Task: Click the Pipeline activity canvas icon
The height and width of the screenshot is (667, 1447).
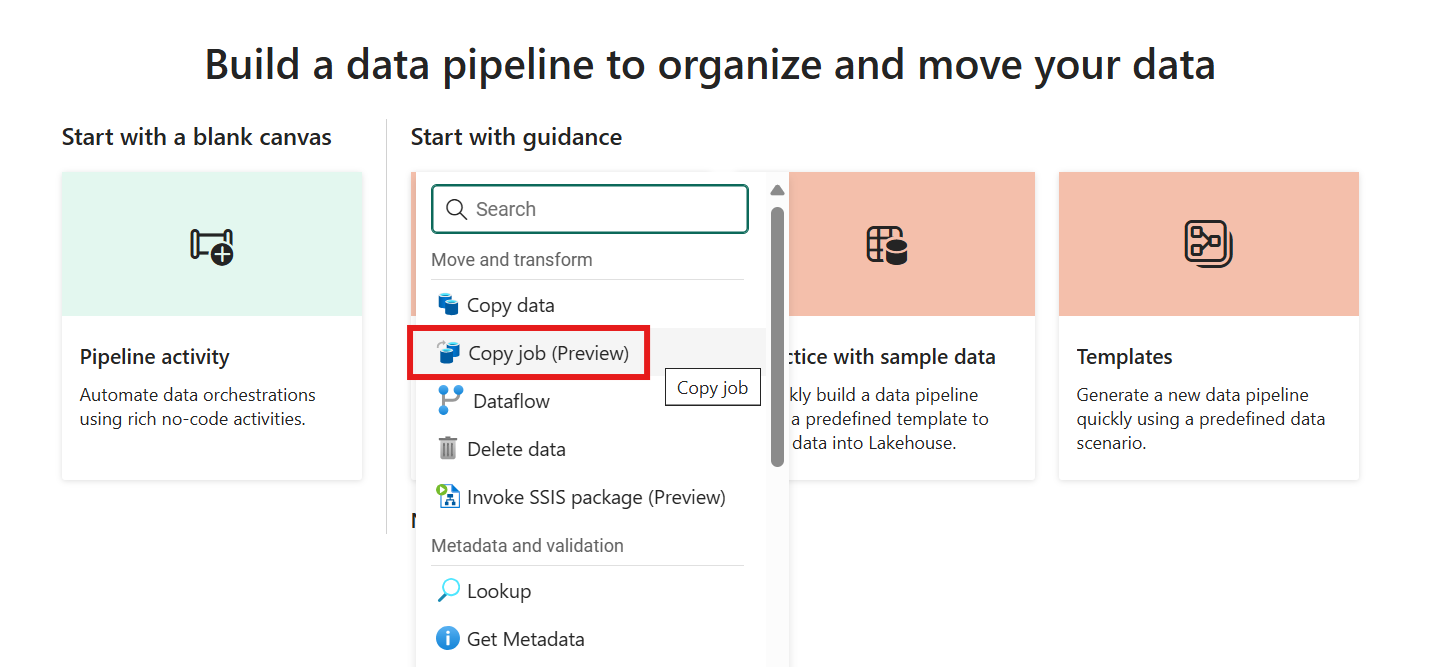Action: [212, 245]
